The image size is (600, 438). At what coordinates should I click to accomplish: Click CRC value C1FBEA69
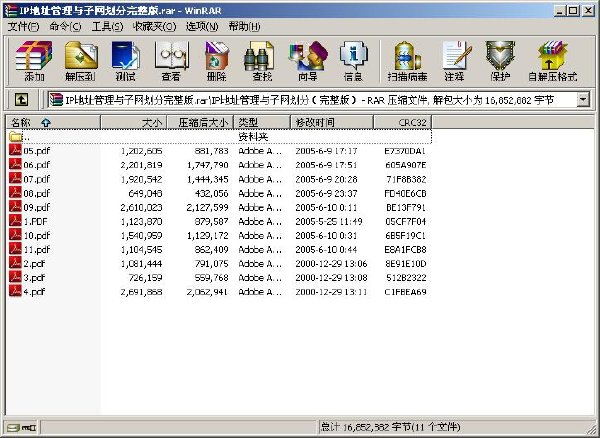405,292
